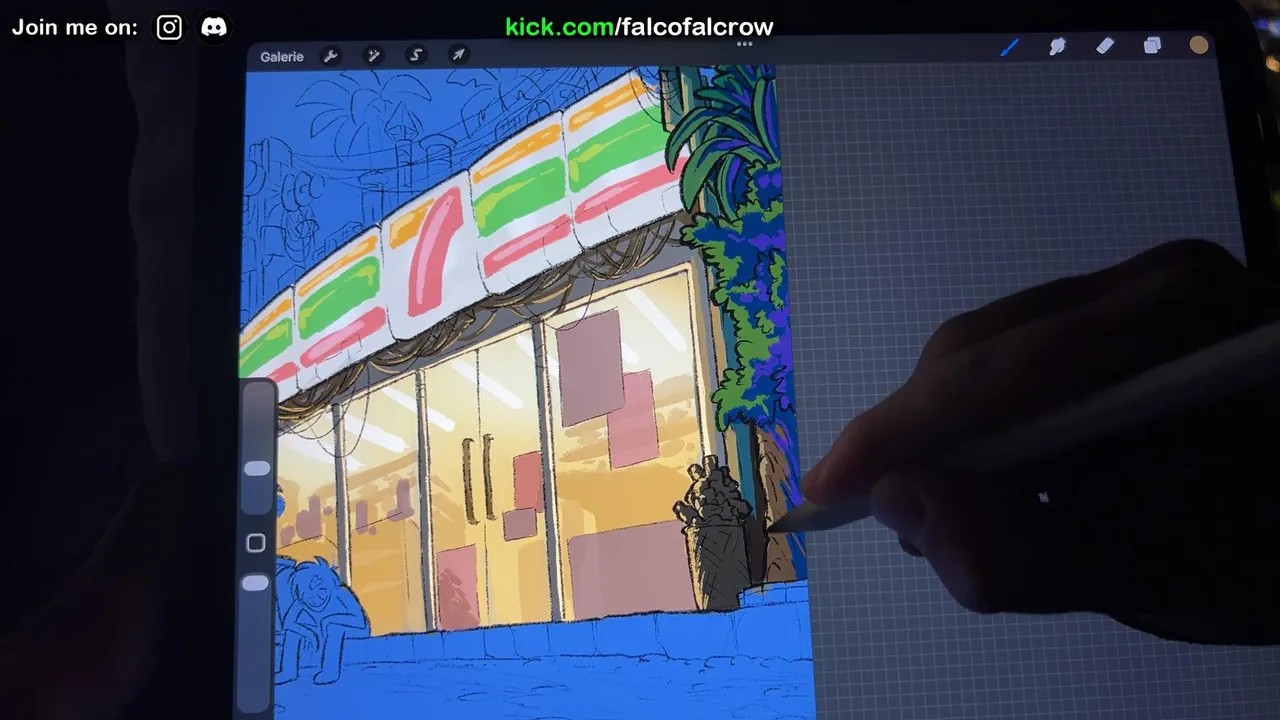This screenshot has width=1280, height=720.
Task: Open the Layers panel icon
Action: click(1152, 45)
